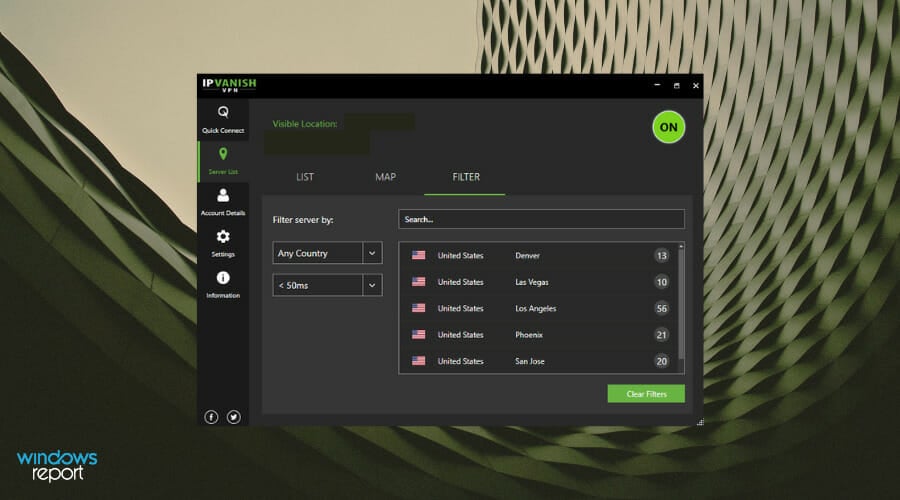Switch to the LIST tab

(305, 177)
